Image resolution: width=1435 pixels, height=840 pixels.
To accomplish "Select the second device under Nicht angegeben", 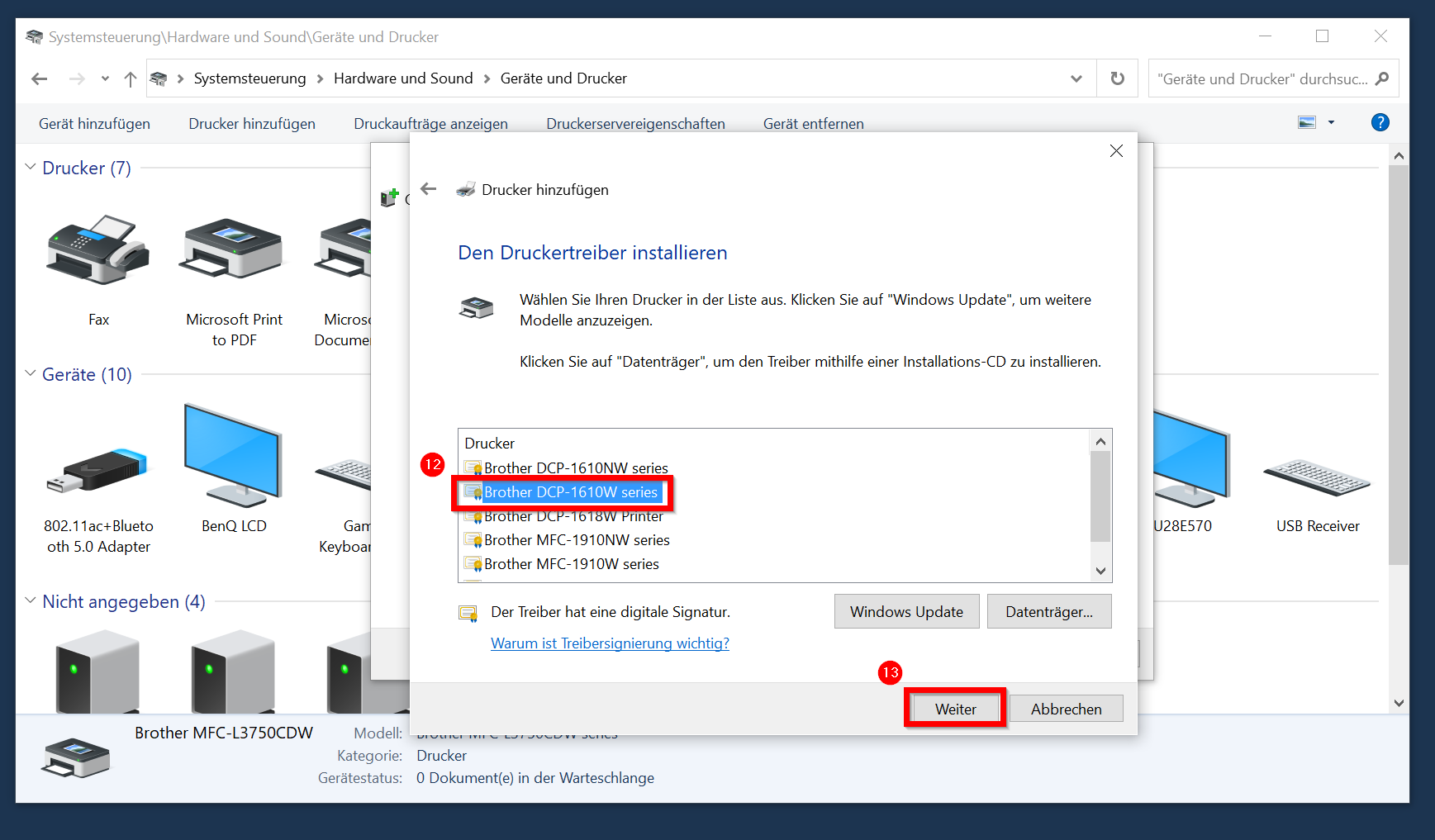I will (x=233, y=671).
